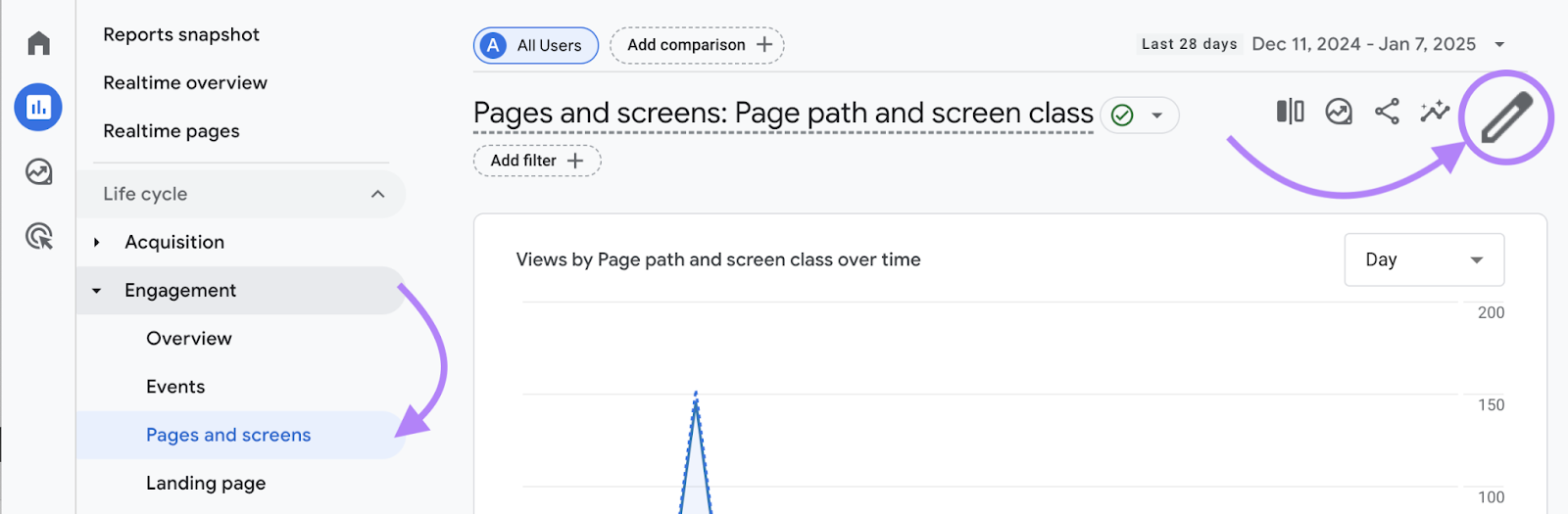Open Realtime pages
The height and width of the screenshot is (514, 1568).
click(171, 131)
